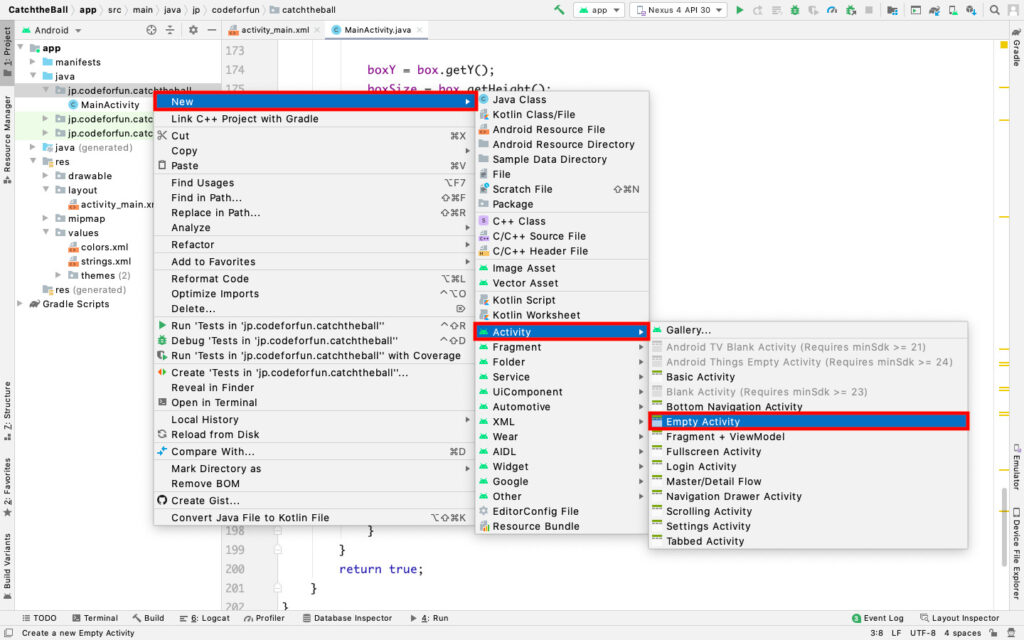Open the Layout Inspector
This screenshot has height=640, width=1024.
click(x=959, y=618)
